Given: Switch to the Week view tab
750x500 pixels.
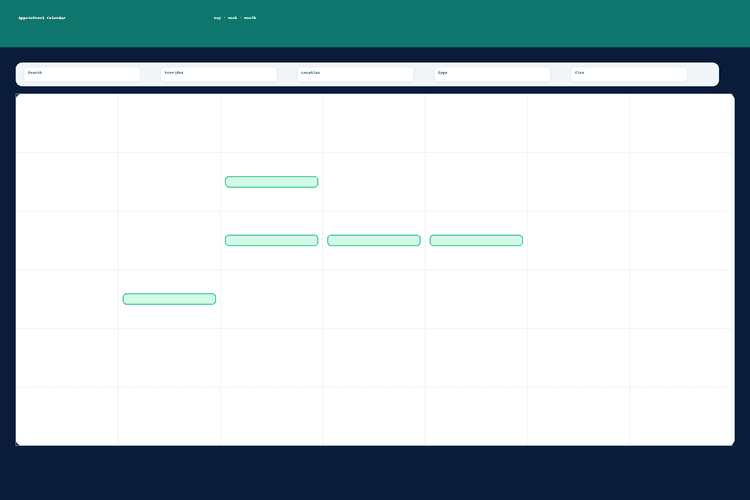Looking at the screenshot, I should tap(232, 17).
